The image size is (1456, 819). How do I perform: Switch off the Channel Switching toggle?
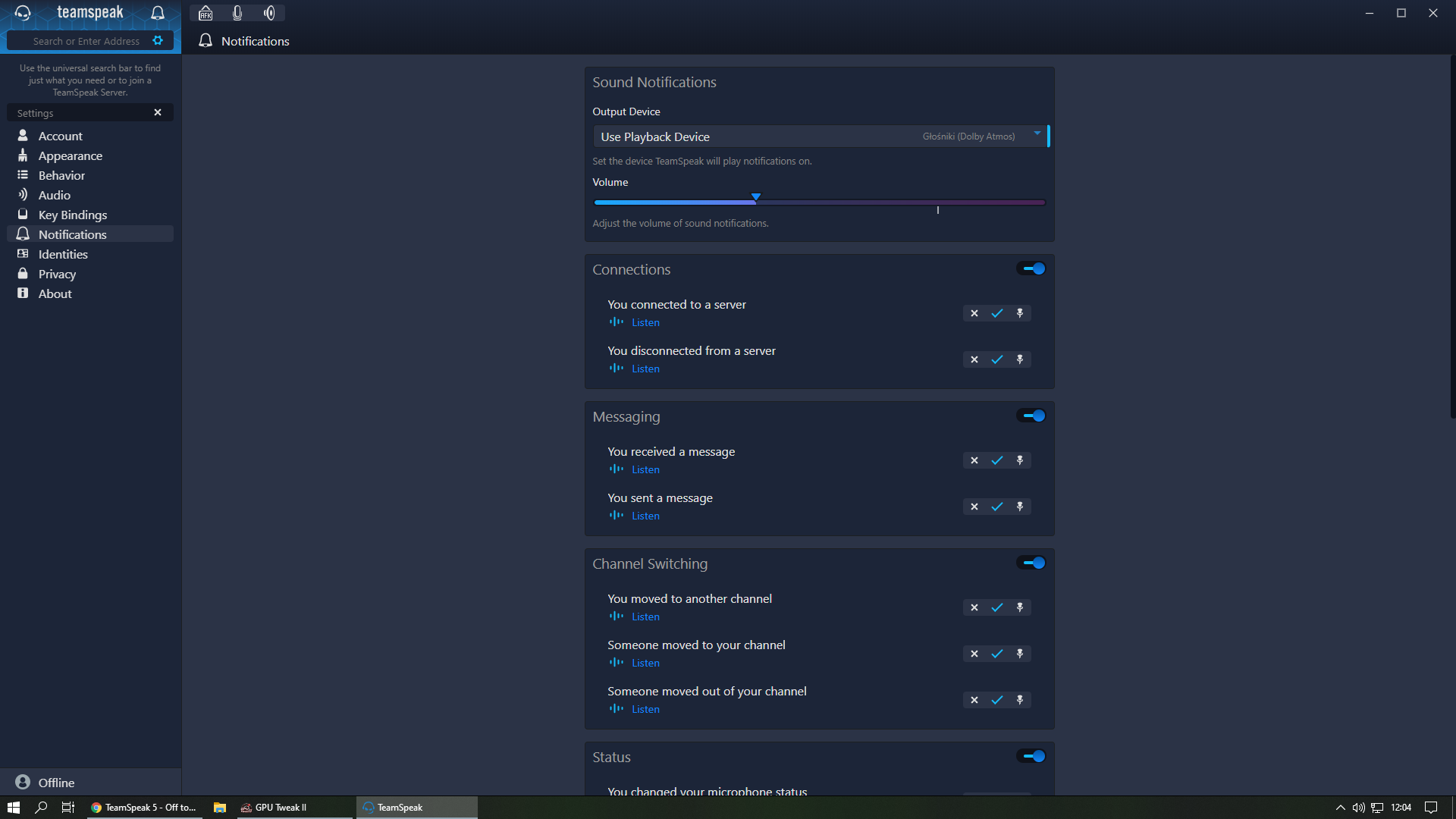pyautogui.click(x=1031, y=563)
